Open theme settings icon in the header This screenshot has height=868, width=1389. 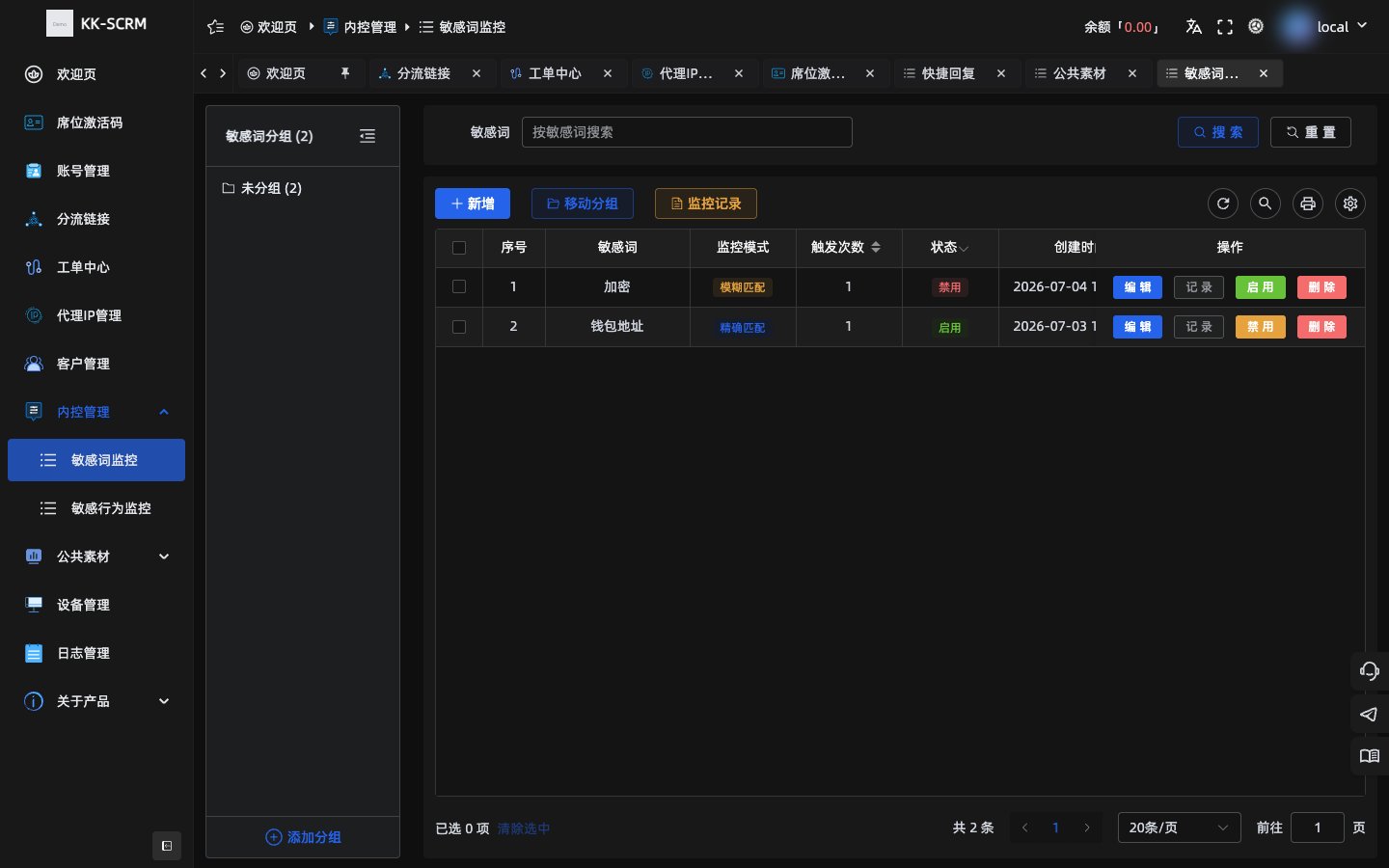[x=1256, y=27]
